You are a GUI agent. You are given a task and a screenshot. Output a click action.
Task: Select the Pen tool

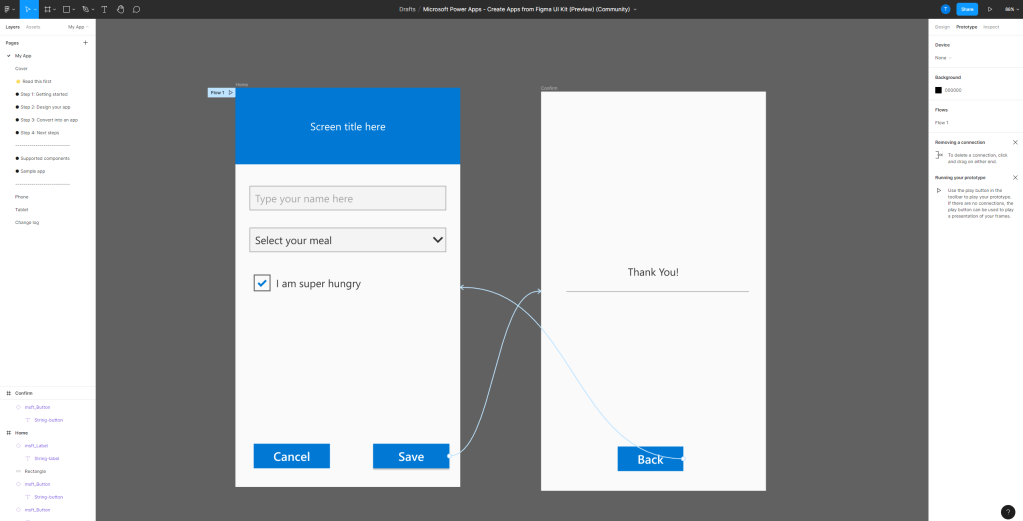coord(86,9)
